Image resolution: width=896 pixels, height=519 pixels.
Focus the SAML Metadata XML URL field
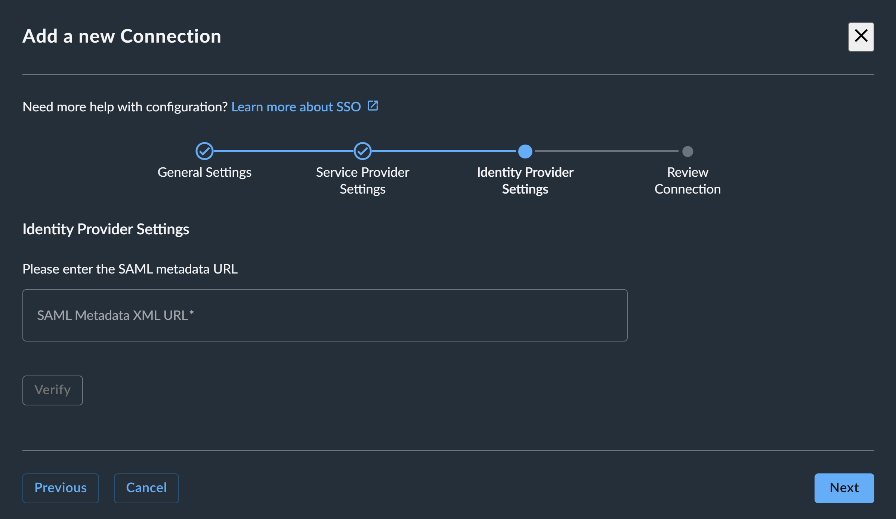(x=325, y=316)
